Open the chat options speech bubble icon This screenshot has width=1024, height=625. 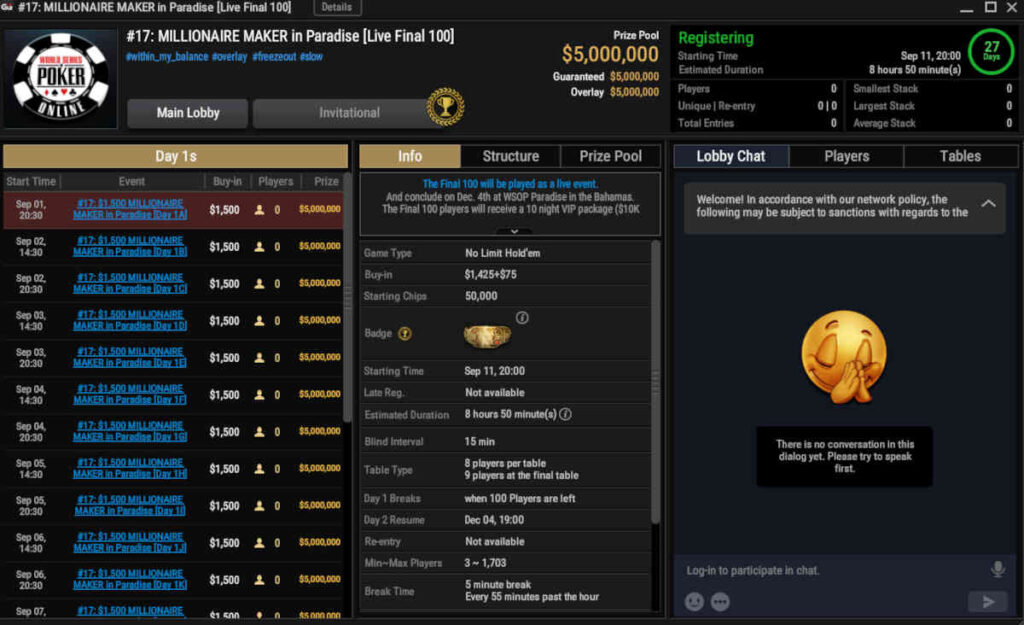point(720,601)
